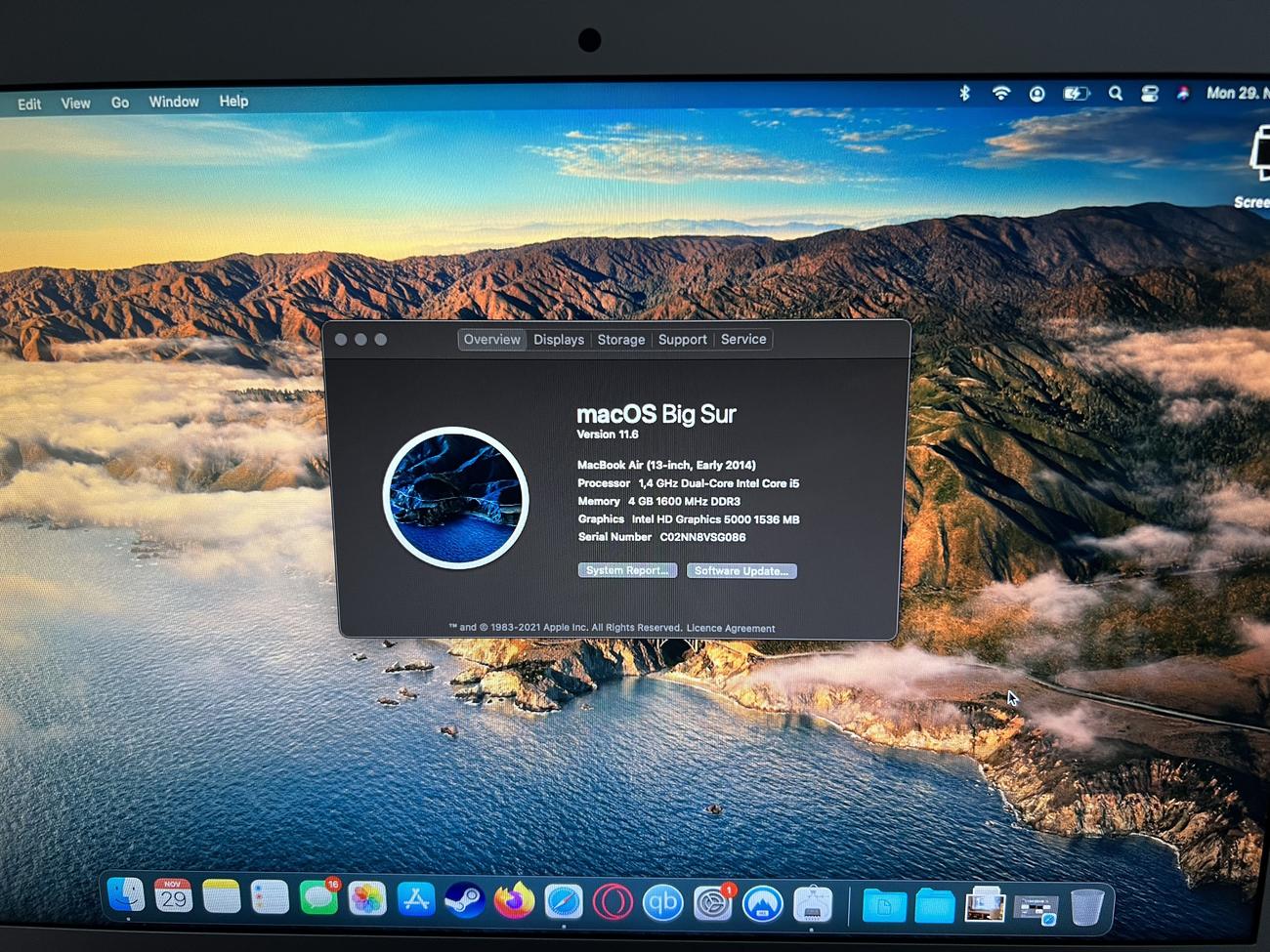Image resolution: width=1270 pixels, height=952 pixels.
Task: Close the About This Mac window
Action: 341,340
